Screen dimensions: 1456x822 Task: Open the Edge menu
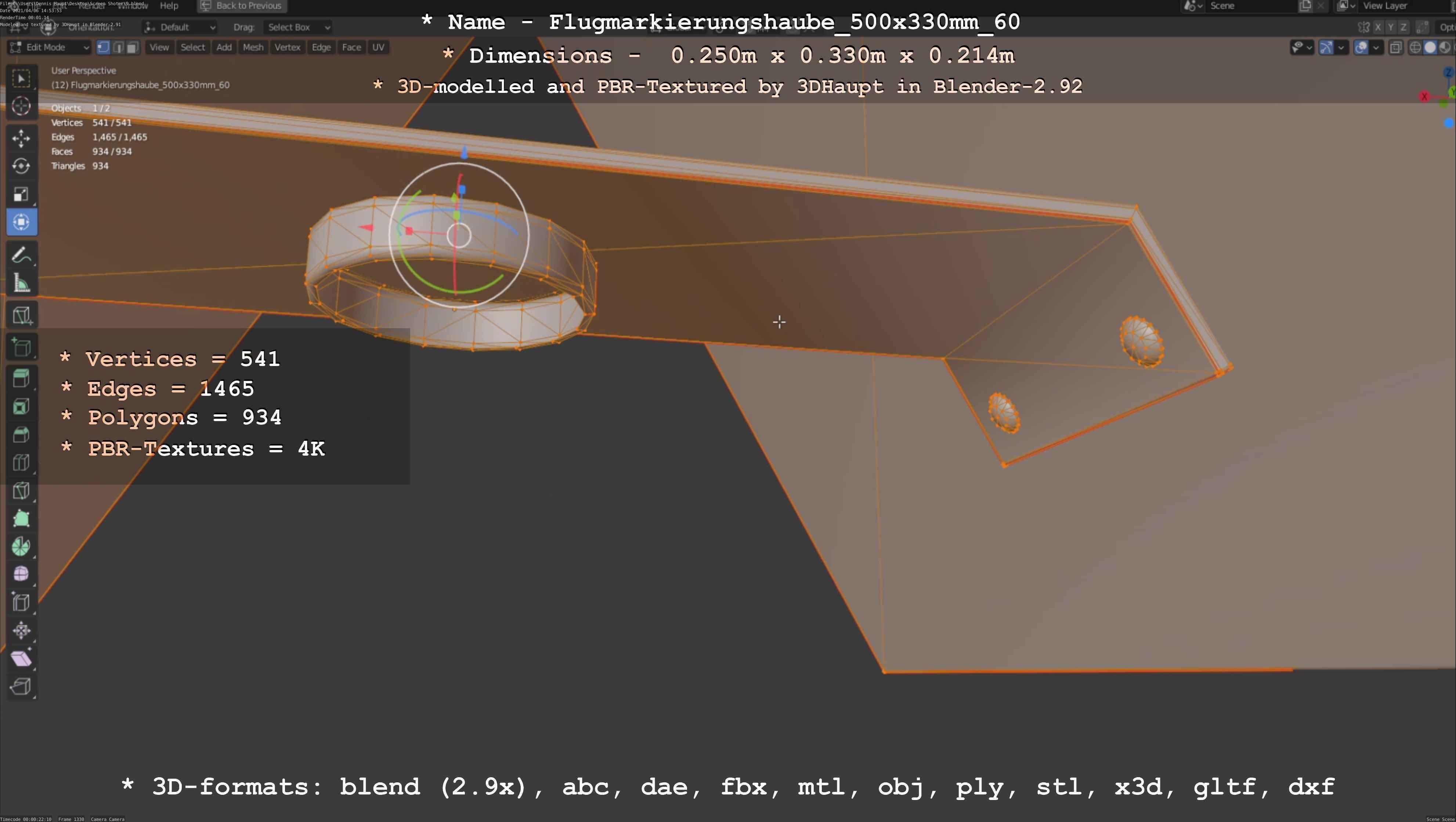321,47
